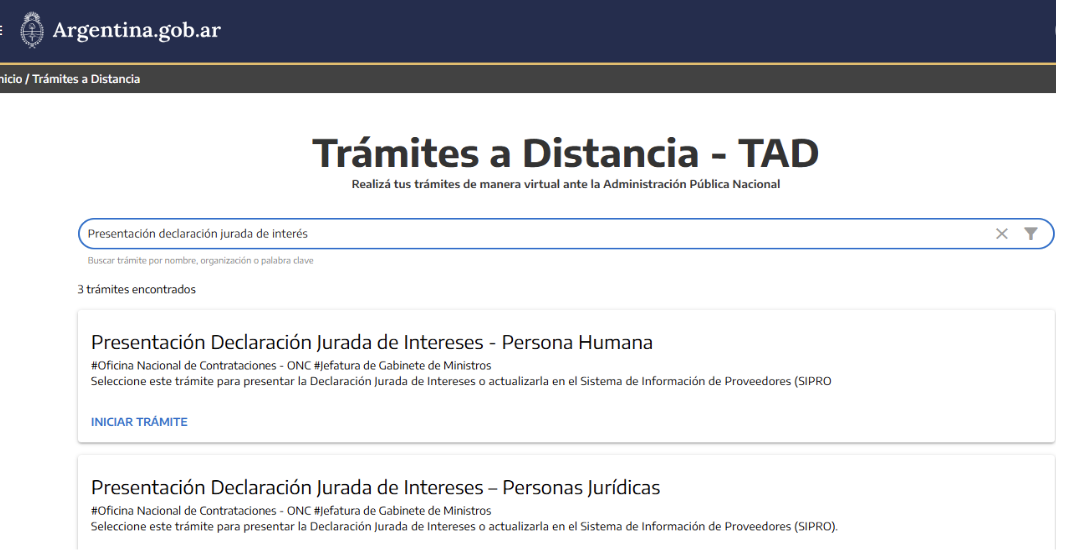Open search filters via funnel icon
This screenshot has width=1066, height=558.
pyautogui.click(x=1031, y=234)
